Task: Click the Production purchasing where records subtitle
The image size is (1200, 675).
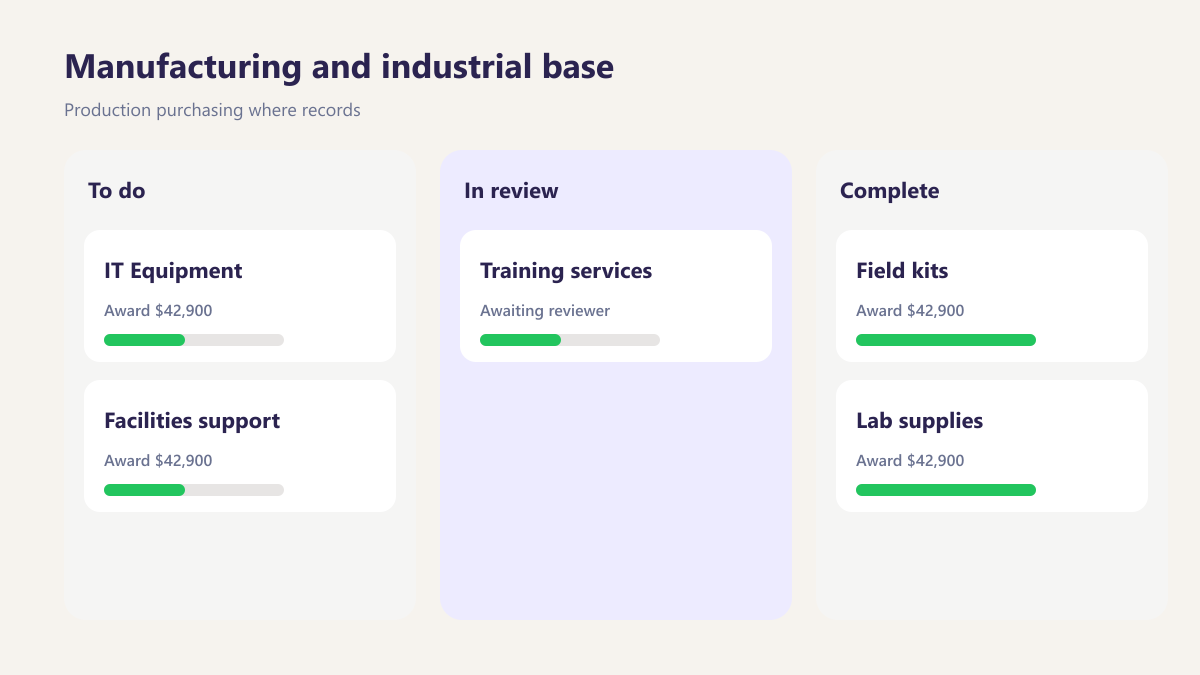Action: (212, 110)
